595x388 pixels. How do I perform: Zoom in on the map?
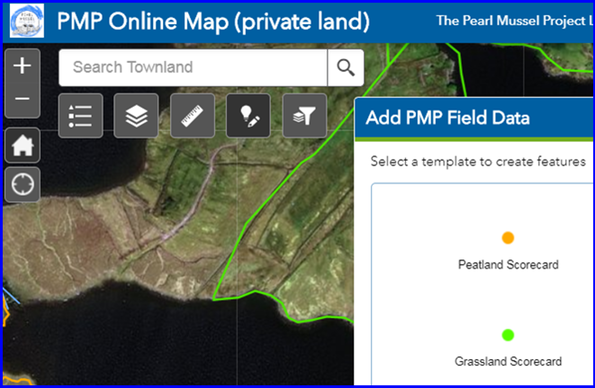[x=22, y=66]
